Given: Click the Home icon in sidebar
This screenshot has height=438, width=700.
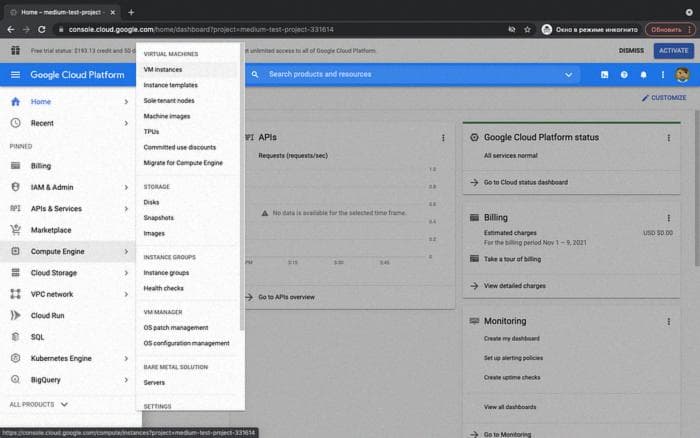Looking at the screenshot, I should (15, 101).
